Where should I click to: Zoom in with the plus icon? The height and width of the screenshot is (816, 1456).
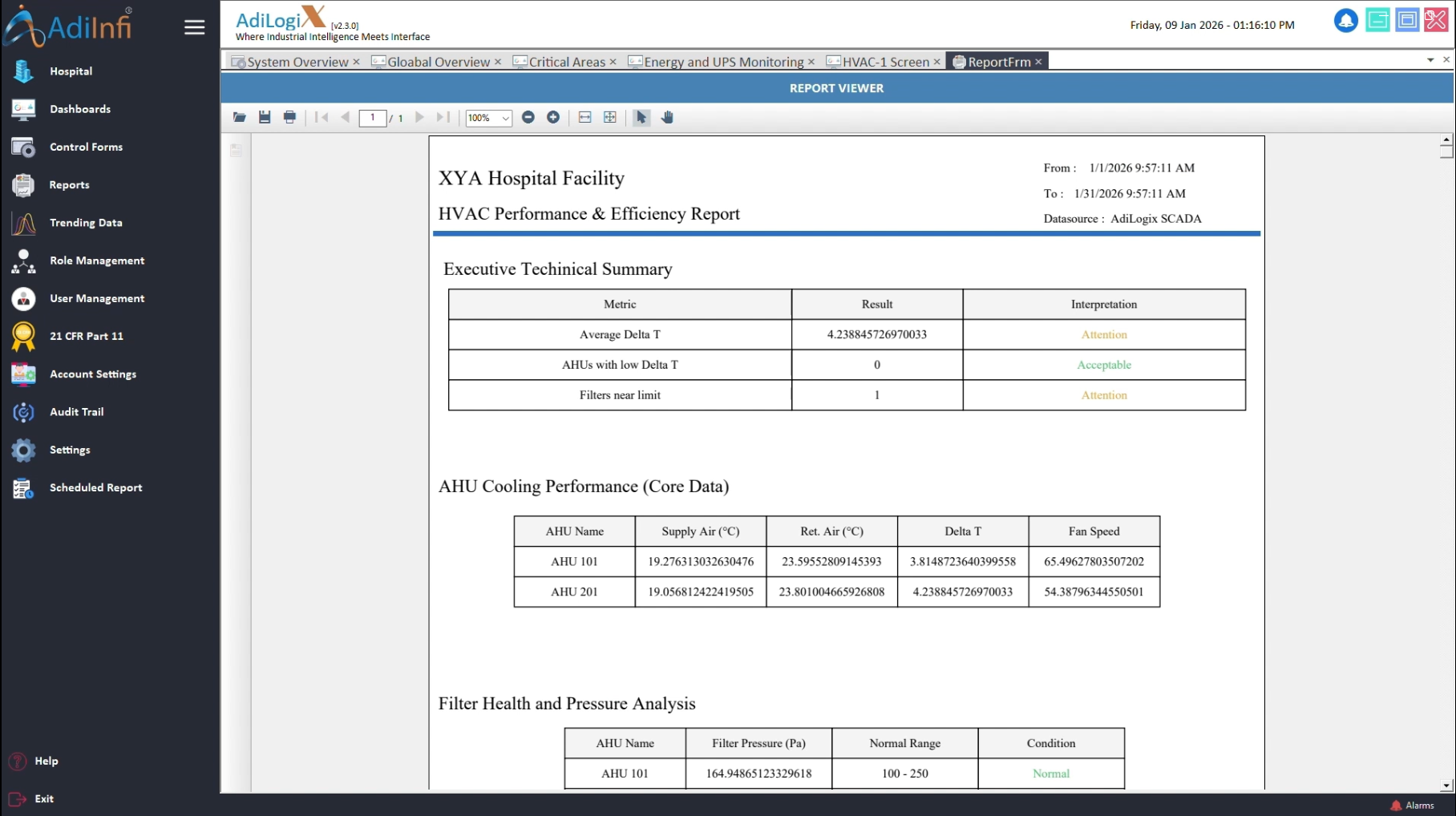pyautogui.click(x=553, y=118)
